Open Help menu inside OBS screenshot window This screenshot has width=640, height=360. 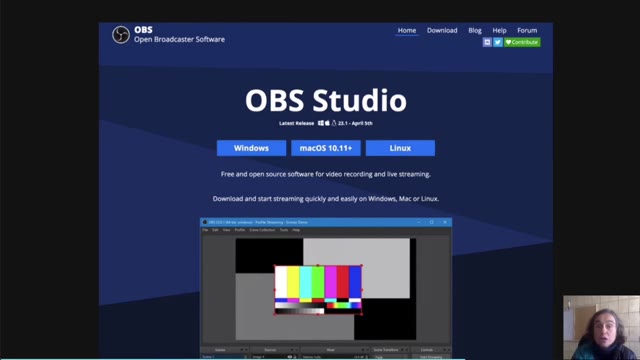coord(296,230)
